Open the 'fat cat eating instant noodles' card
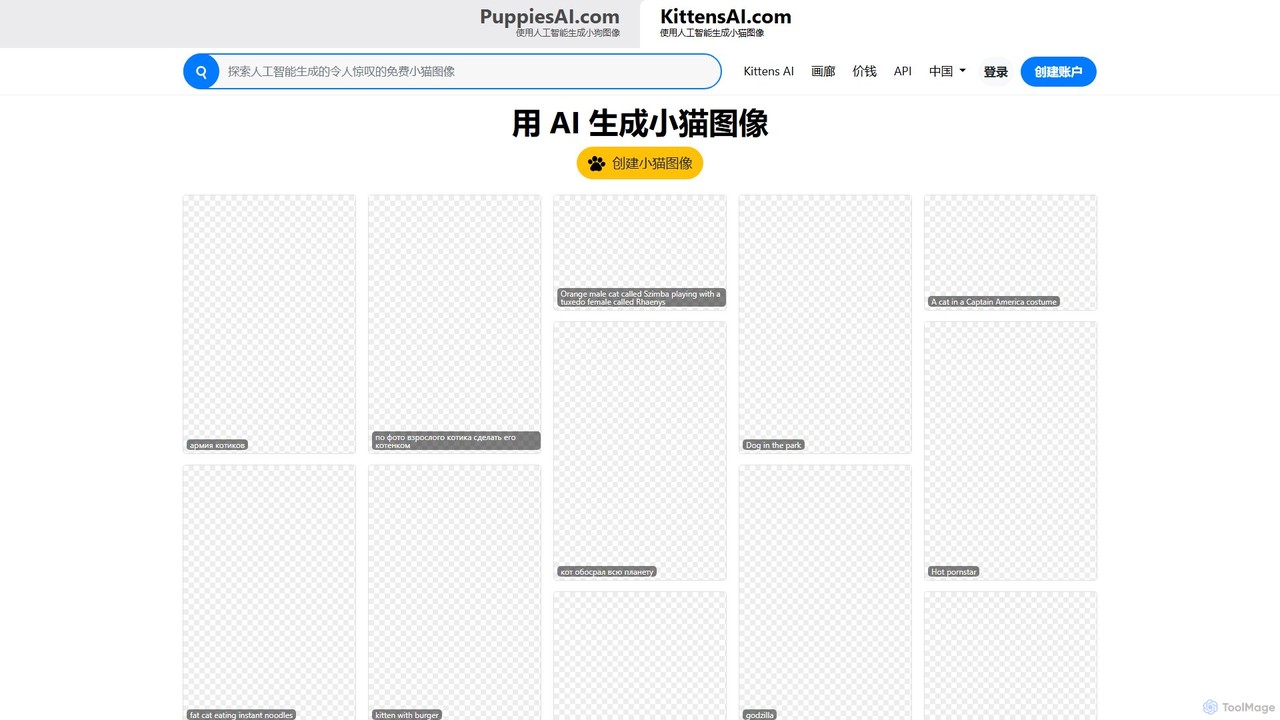1280x720 pixels. (269, 593)
